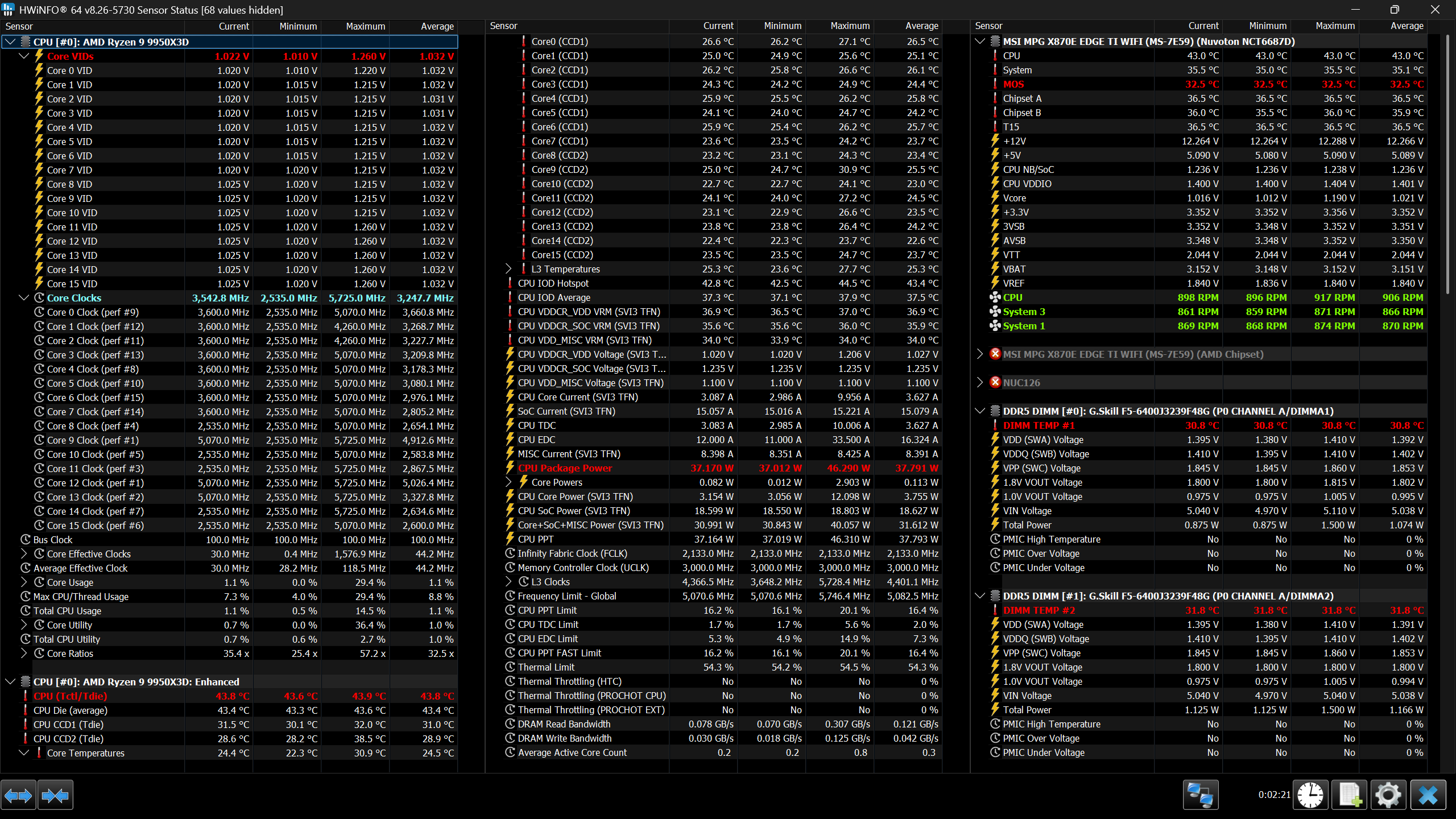Click the System 1 fan icon

pos(995,326)
